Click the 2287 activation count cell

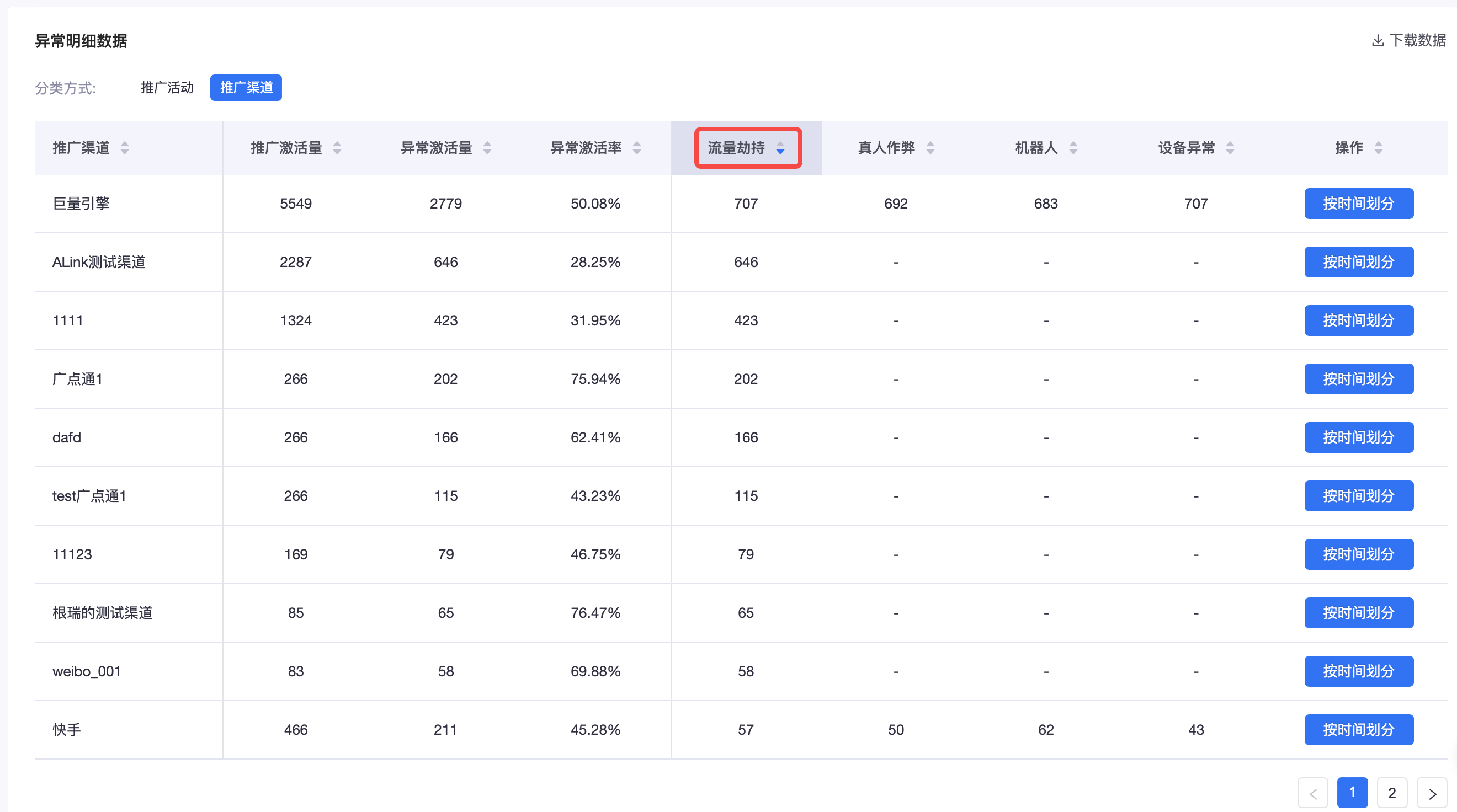pos(296,262)
